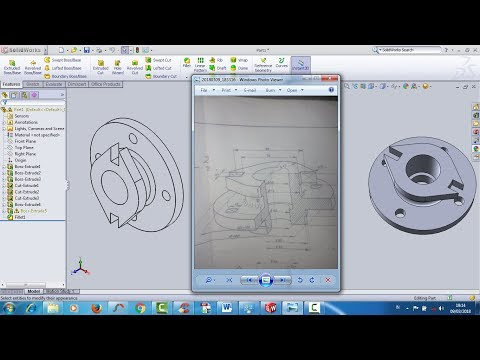Select the Rib tool
480x360 pixels.
pos(216,60)
